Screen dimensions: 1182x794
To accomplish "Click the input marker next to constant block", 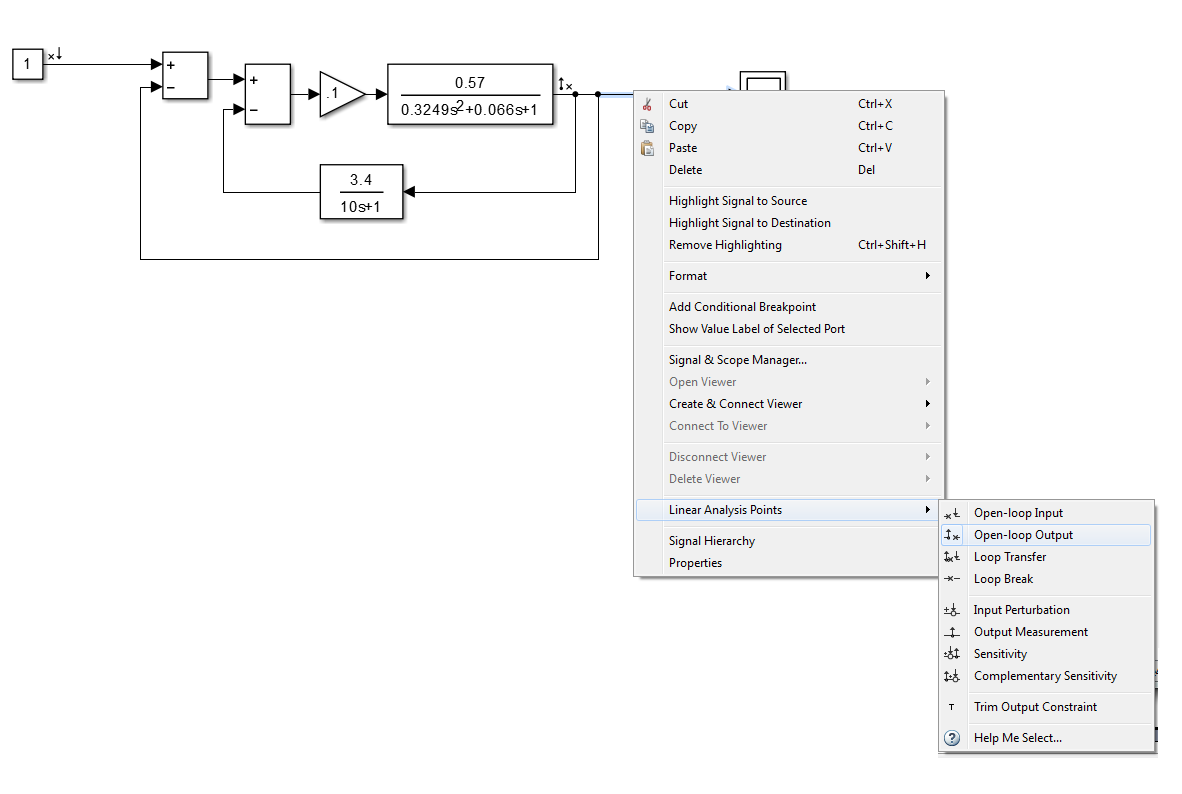I will pyautogui.click(x=55, y=55).
